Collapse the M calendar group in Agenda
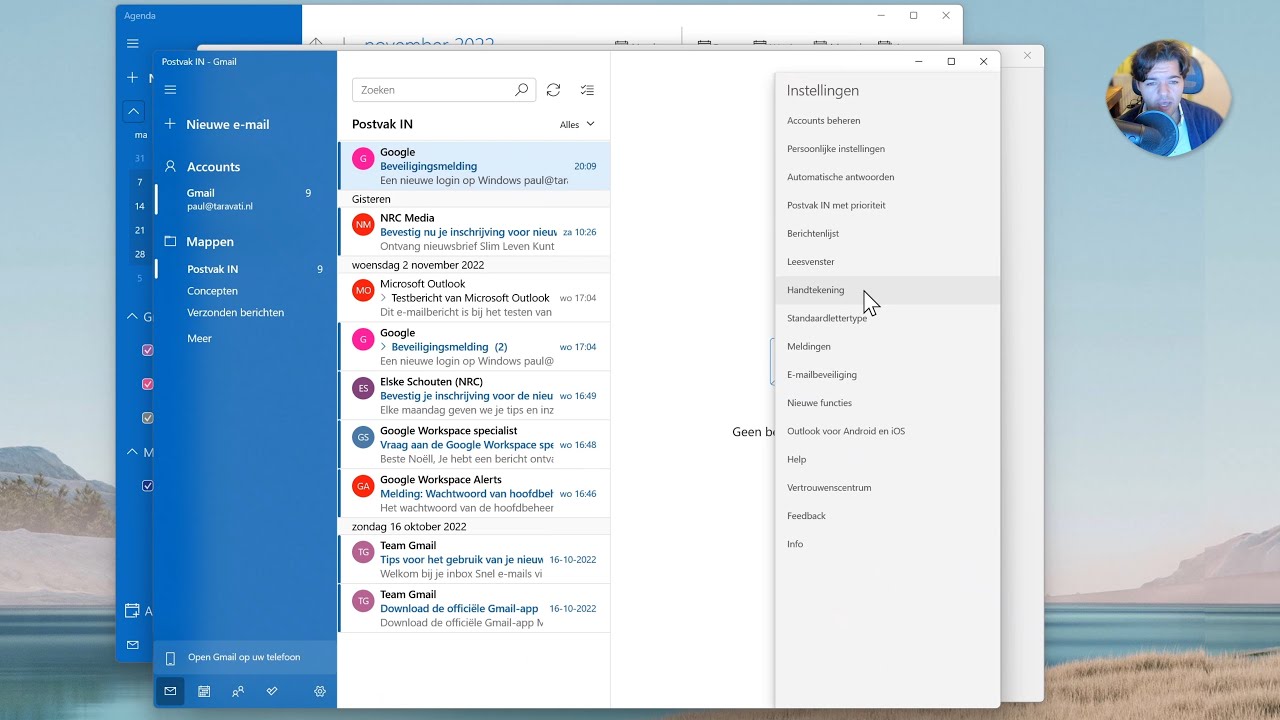Image resolution: width=1280 pixels, height=720 pixels. click(132, 452)
